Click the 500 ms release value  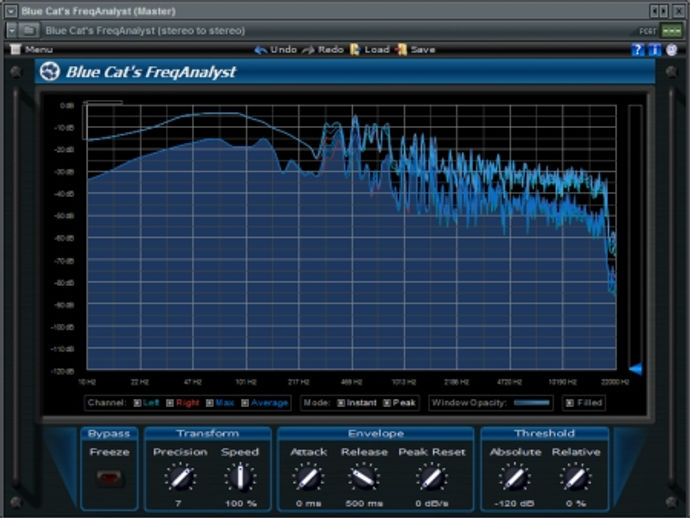pyautogui.click(x=364, y=503)
